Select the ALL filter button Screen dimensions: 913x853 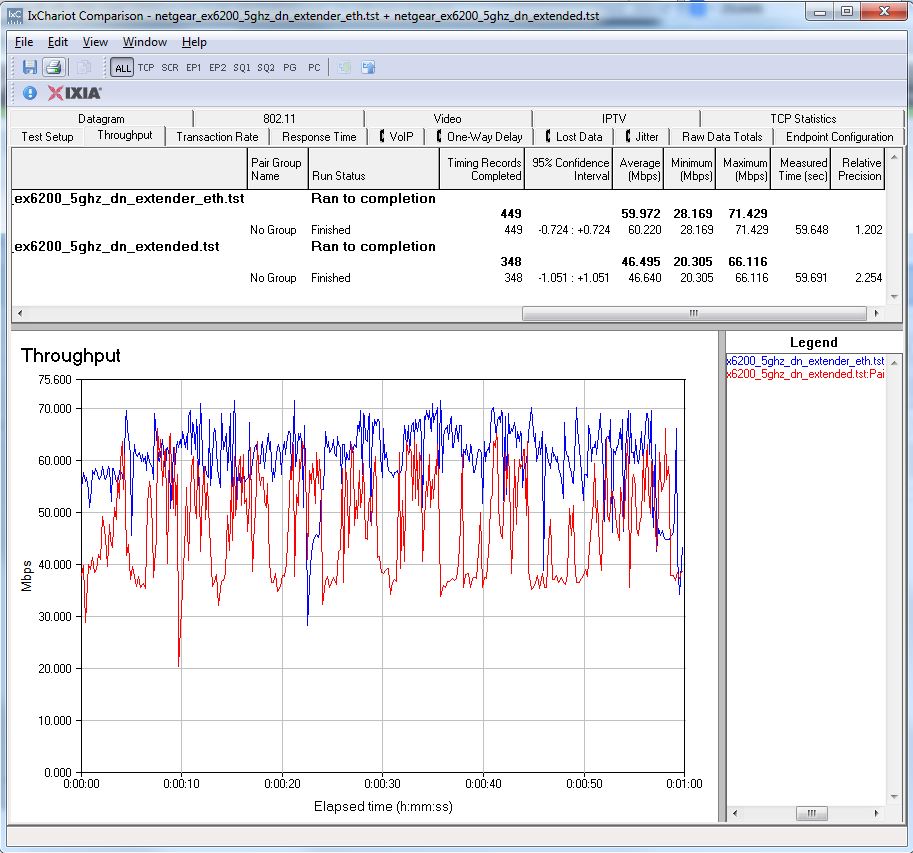tap(122, 68)
